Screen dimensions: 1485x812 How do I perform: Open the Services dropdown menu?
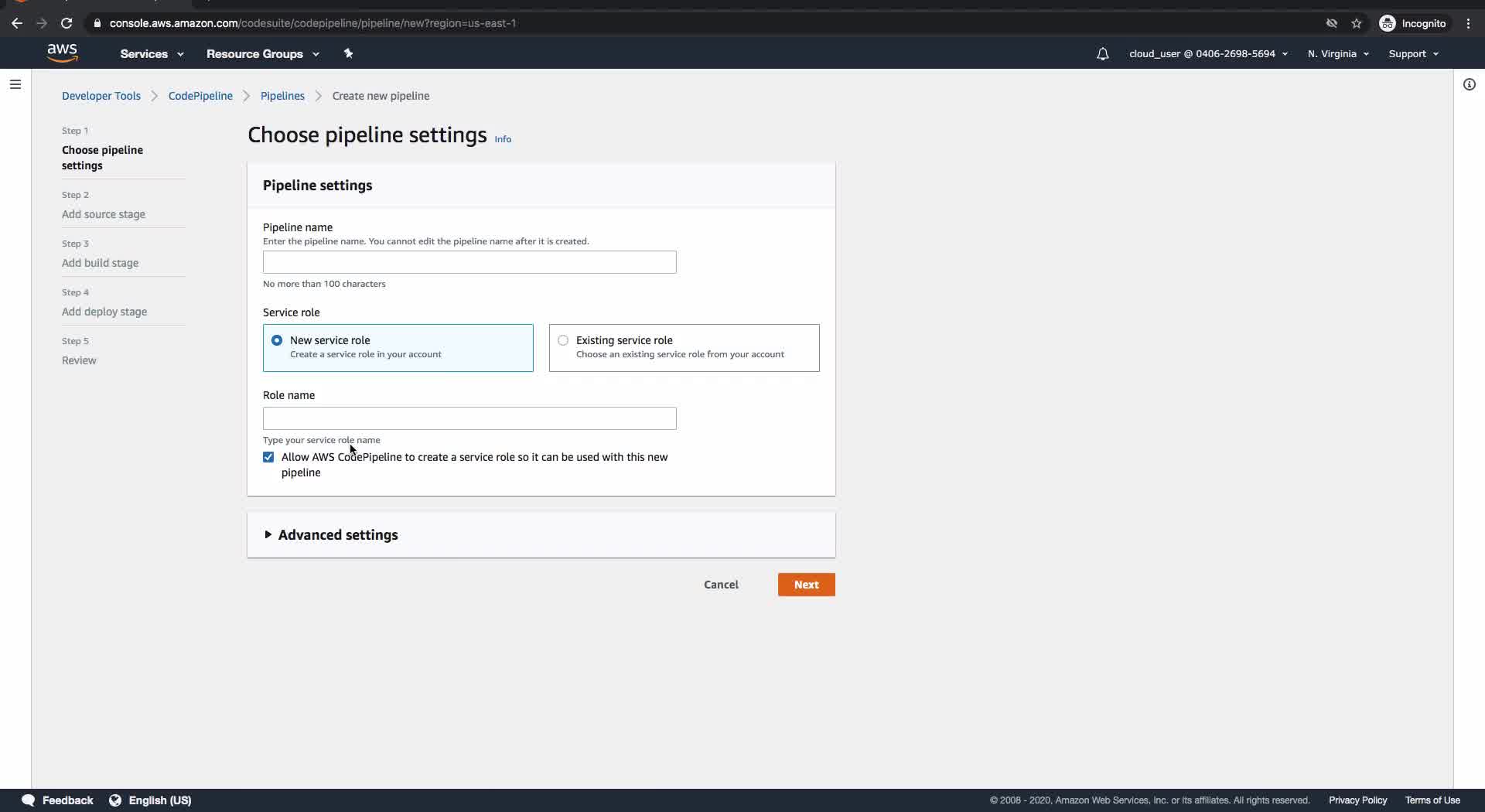(152, 53)
